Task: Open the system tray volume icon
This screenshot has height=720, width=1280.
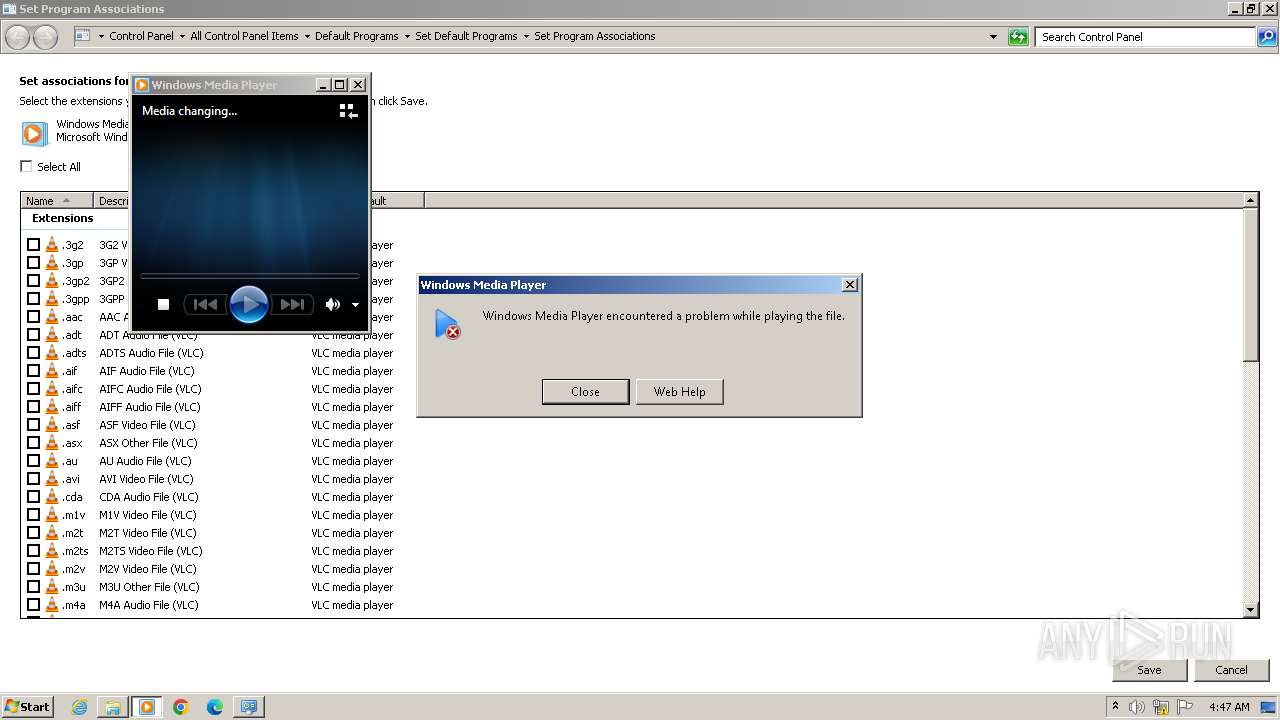Action: coord(1137,707)
